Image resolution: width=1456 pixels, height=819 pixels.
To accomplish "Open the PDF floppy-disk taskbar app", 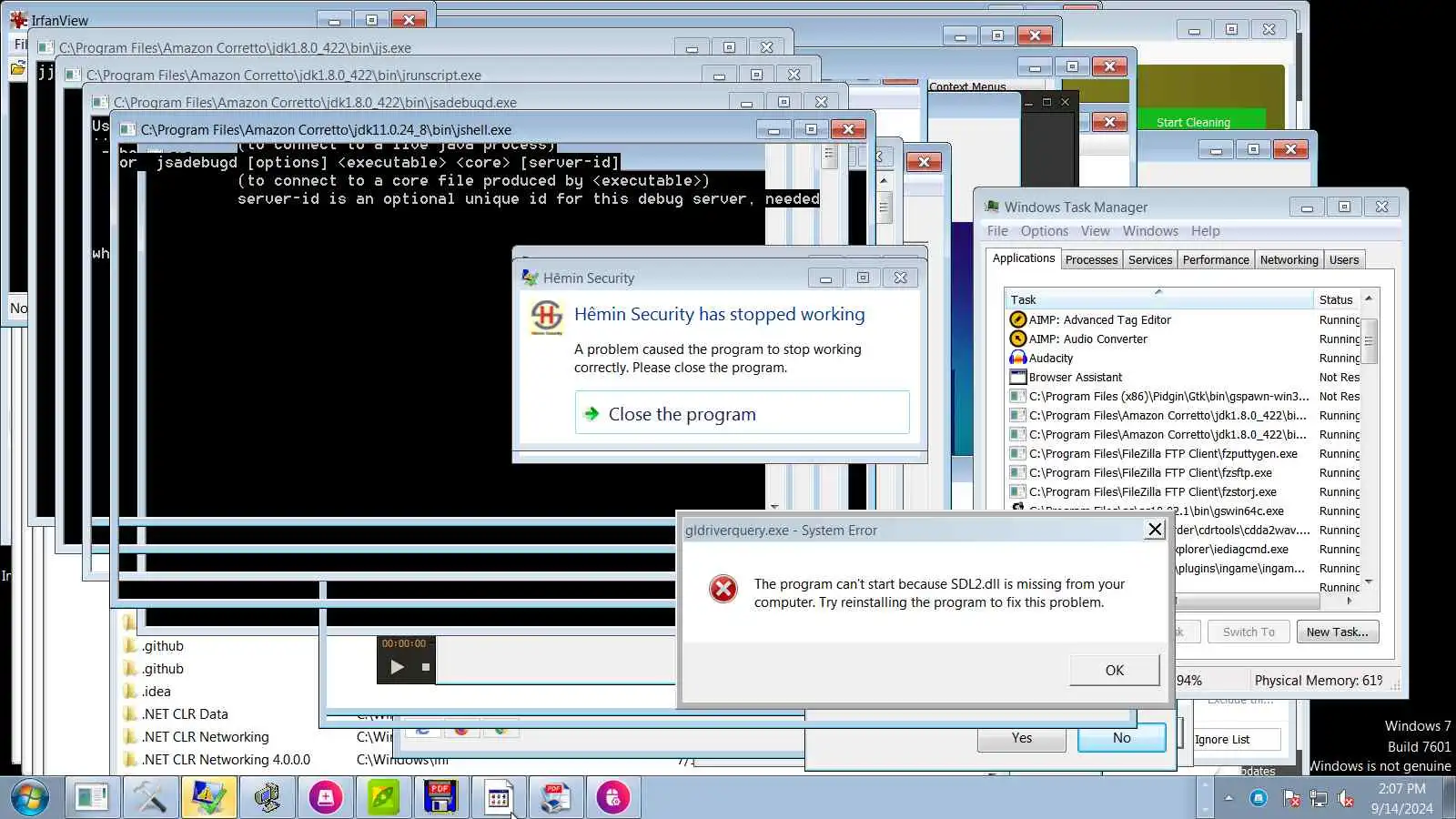I will 440,798.
